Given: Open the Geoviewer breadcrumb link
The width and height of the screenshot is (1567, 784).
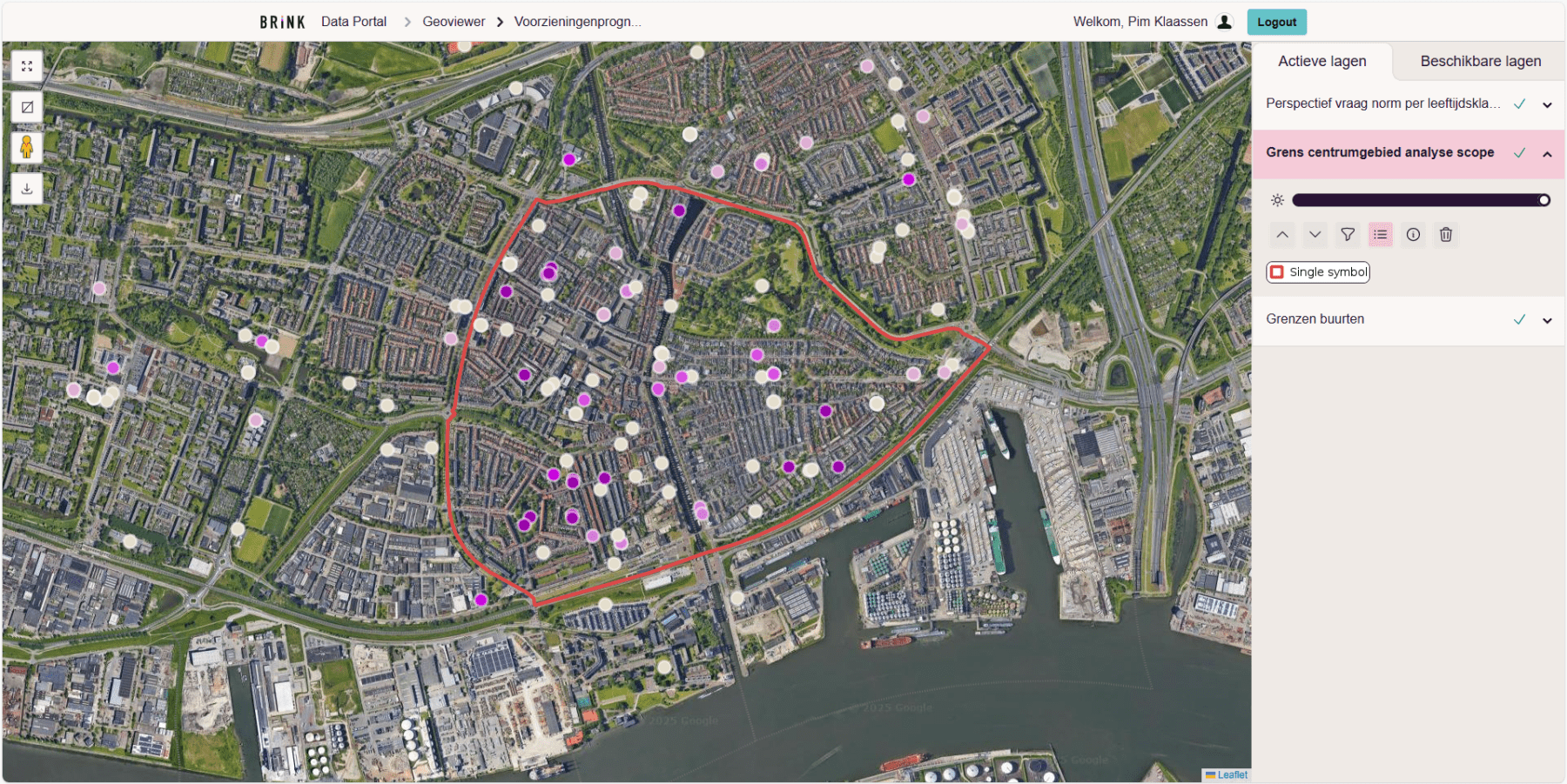Looking at the screenshot, I should coord(454,22).
